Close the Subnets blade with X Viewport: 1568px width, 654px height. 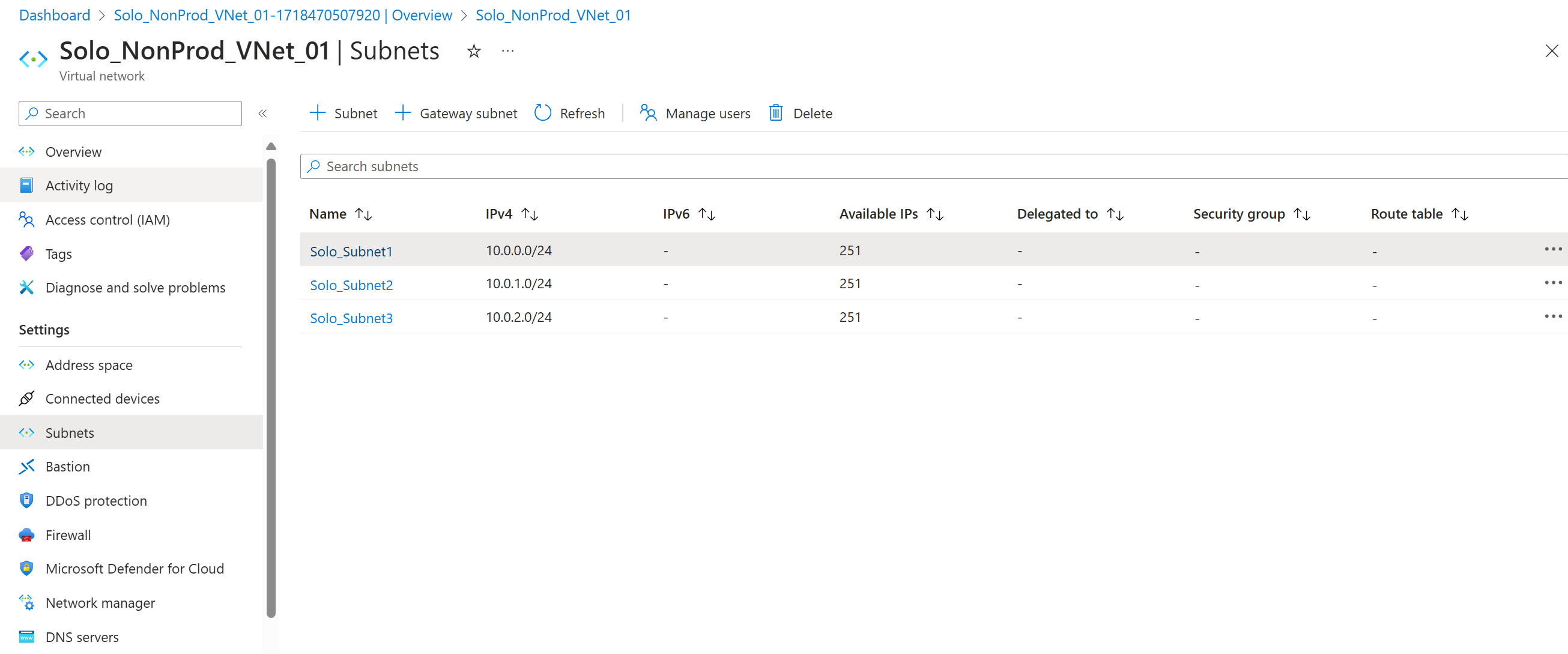tap(1551, 51)
